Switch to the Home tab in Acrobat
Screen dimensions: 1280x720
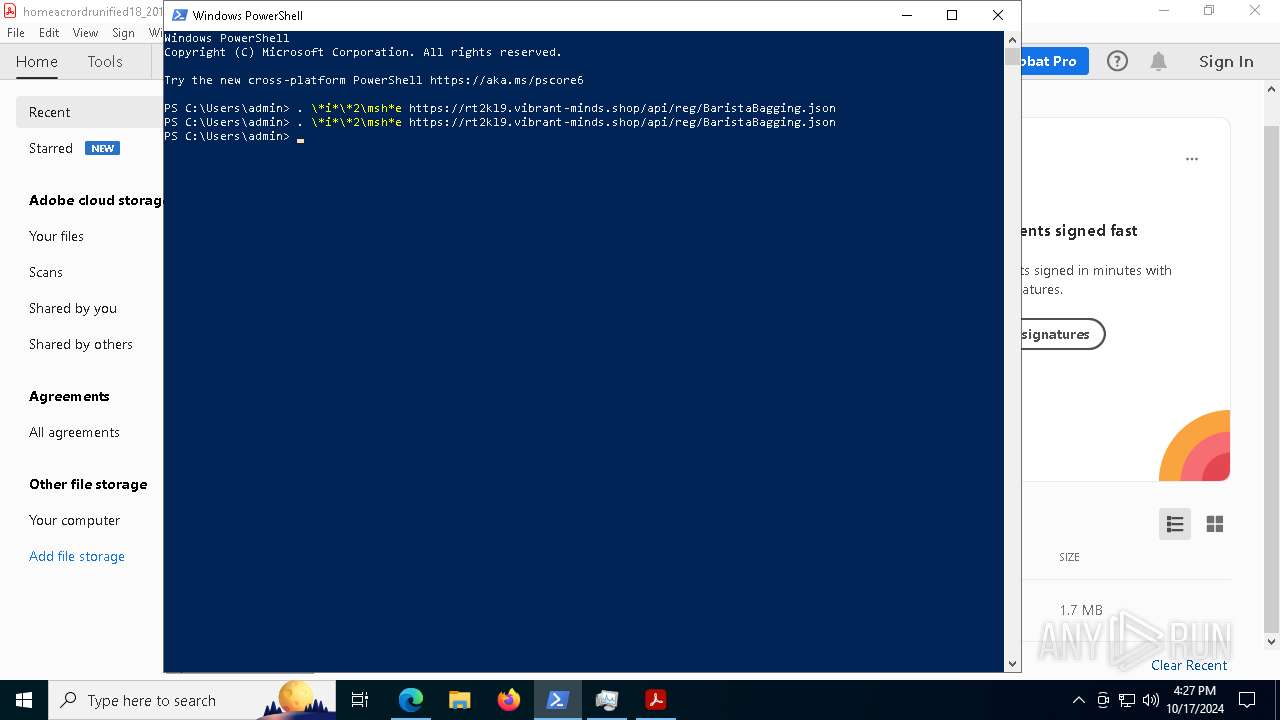point(37,61)
